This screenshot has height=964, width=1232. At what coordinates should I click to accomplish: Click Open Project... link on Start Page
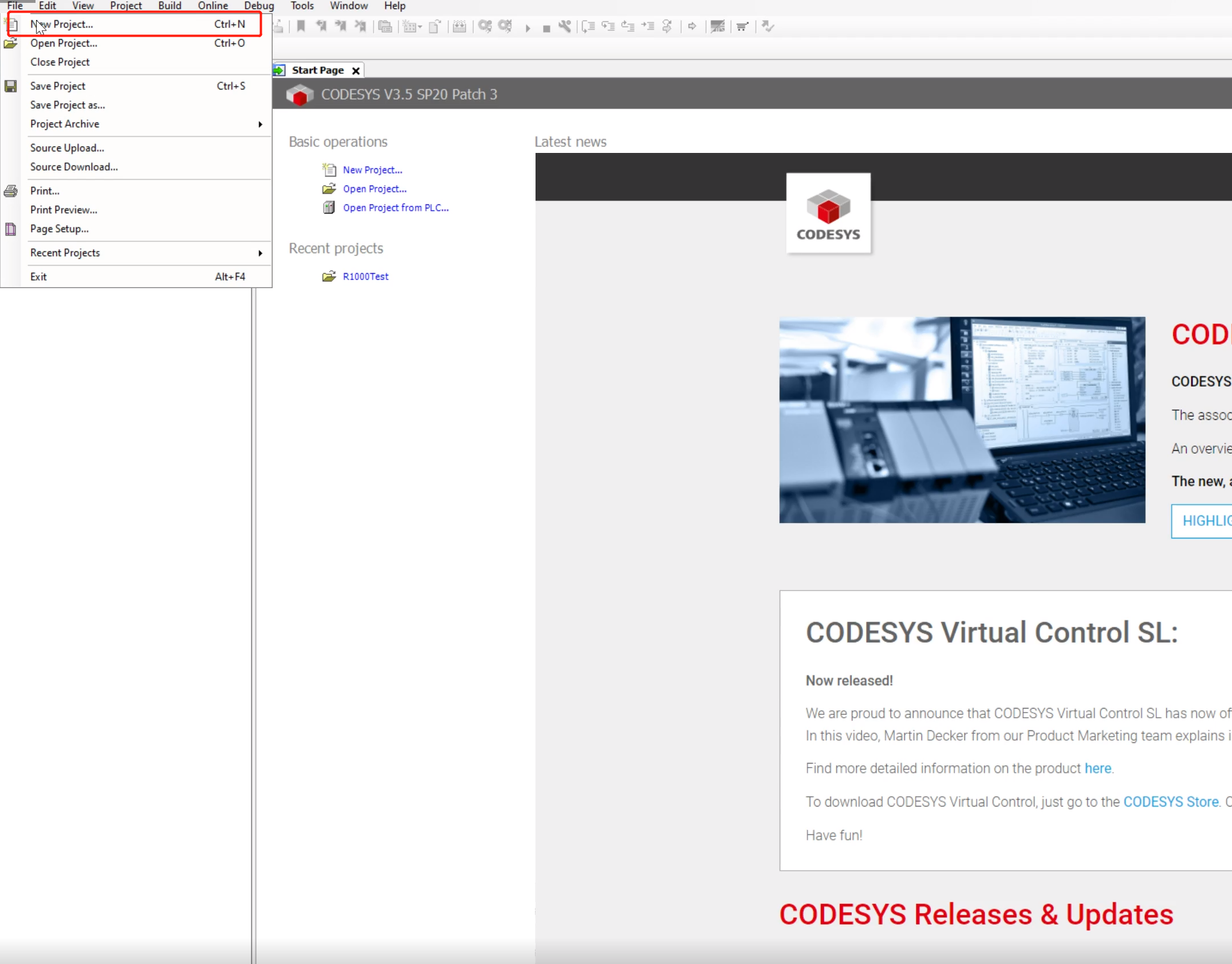pos(375,189)
